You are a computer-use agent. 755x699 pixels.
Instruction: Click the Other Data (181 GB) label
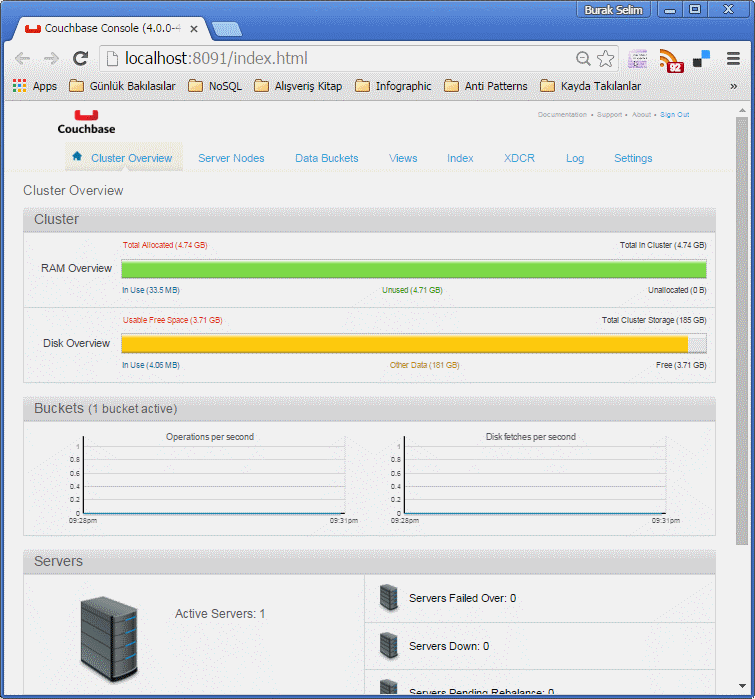424,365
